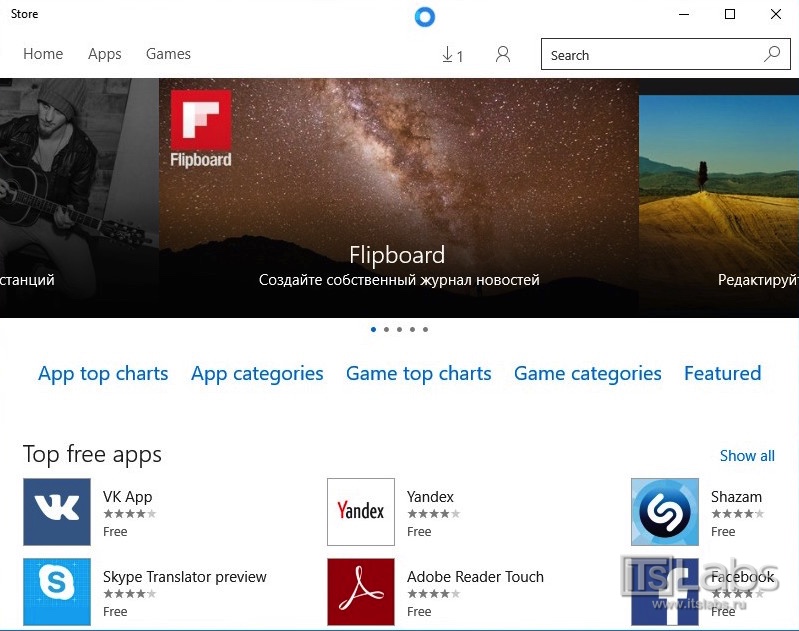
Task: Select the second carousel page dot
Action: tap(386, 329)
